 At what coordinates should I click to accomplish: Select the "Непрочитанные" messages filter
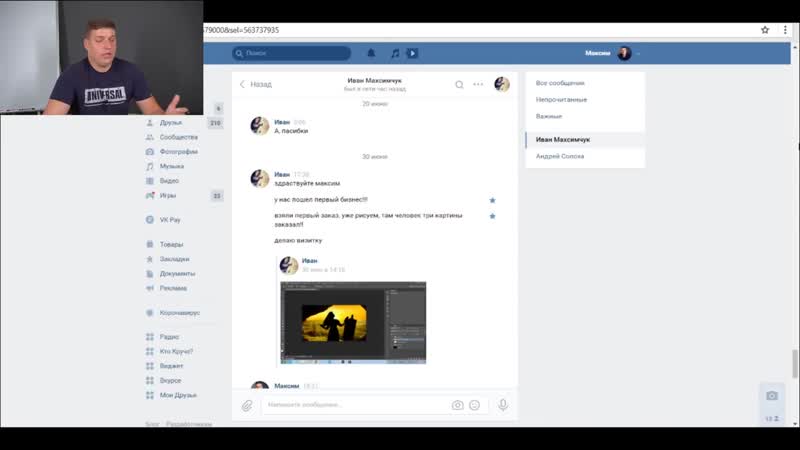click(x=561, y=100)
